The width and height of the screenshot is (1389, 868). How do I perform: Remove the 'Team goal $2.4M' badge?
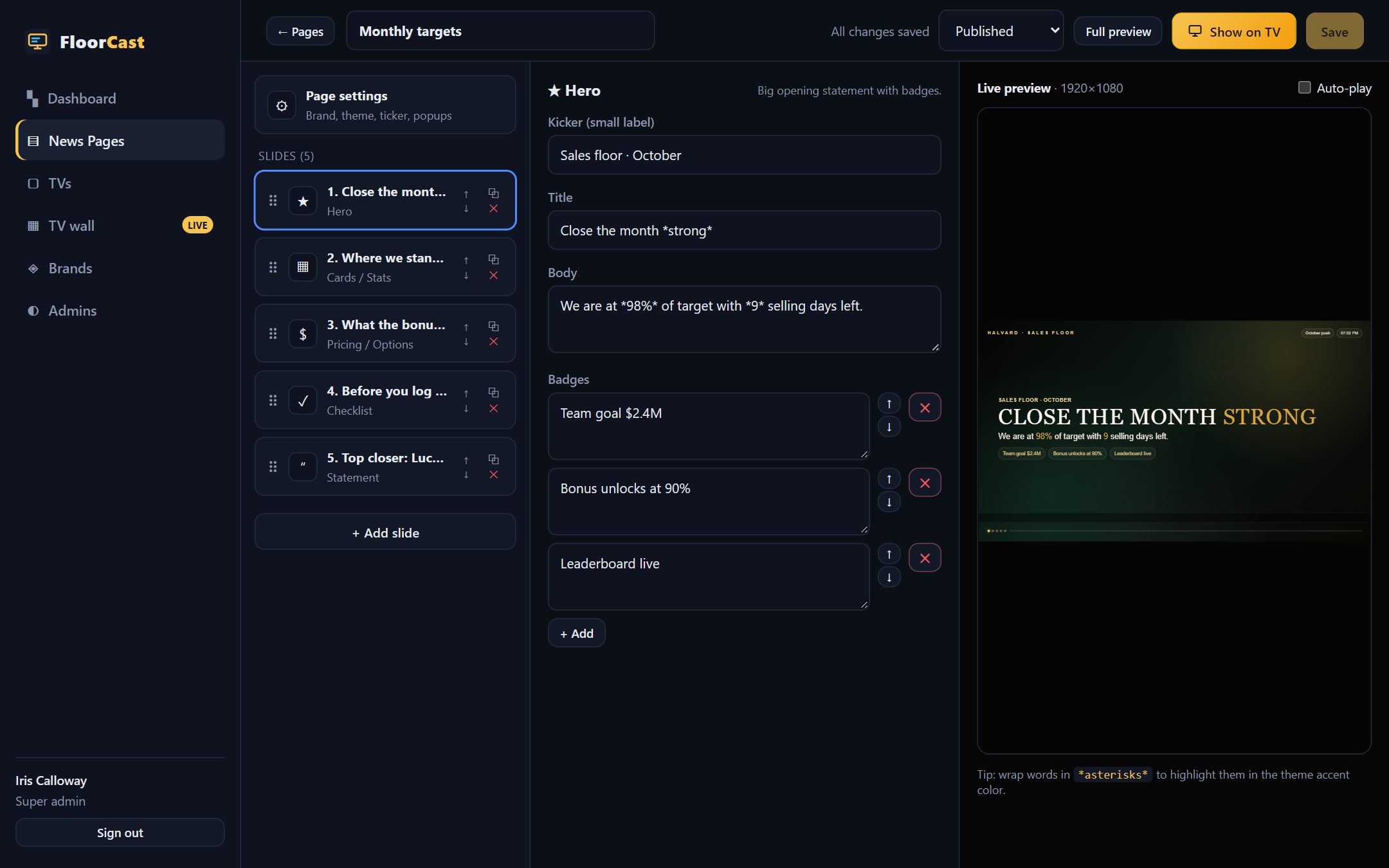pyautogui.click(x=925, y=408)
